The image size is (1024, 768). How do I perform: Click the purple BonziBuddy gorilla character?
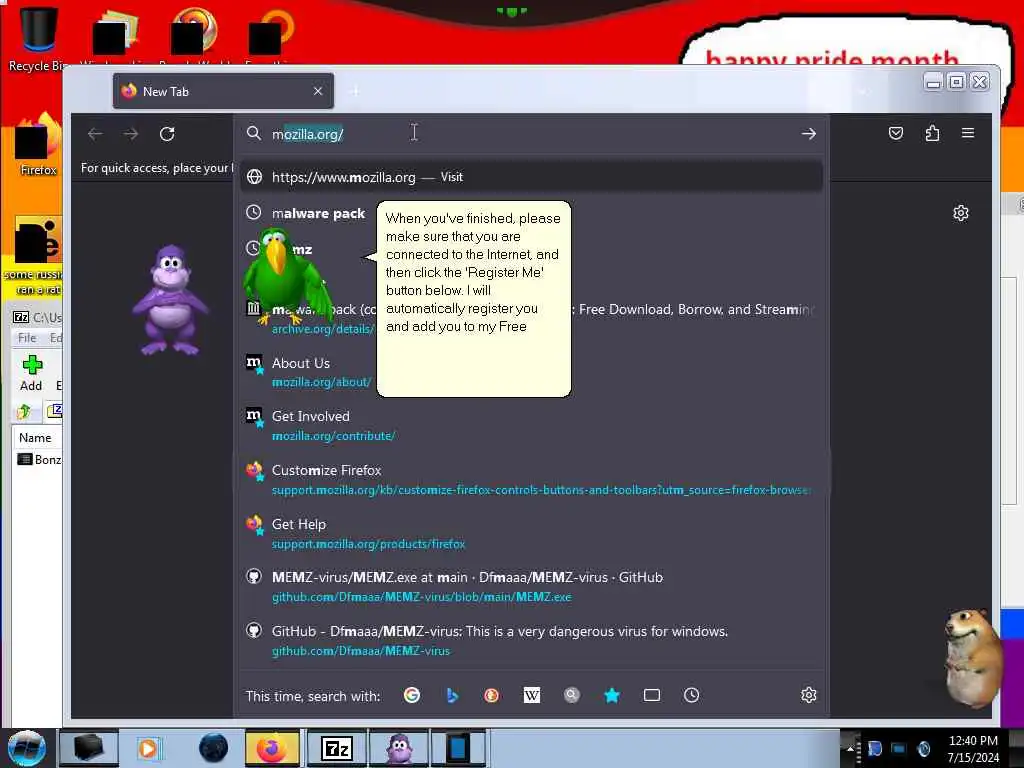coord(170,300)
